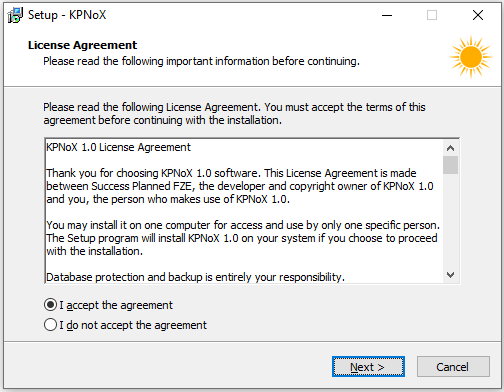Minimize the KPNoX Setup window

387,15
